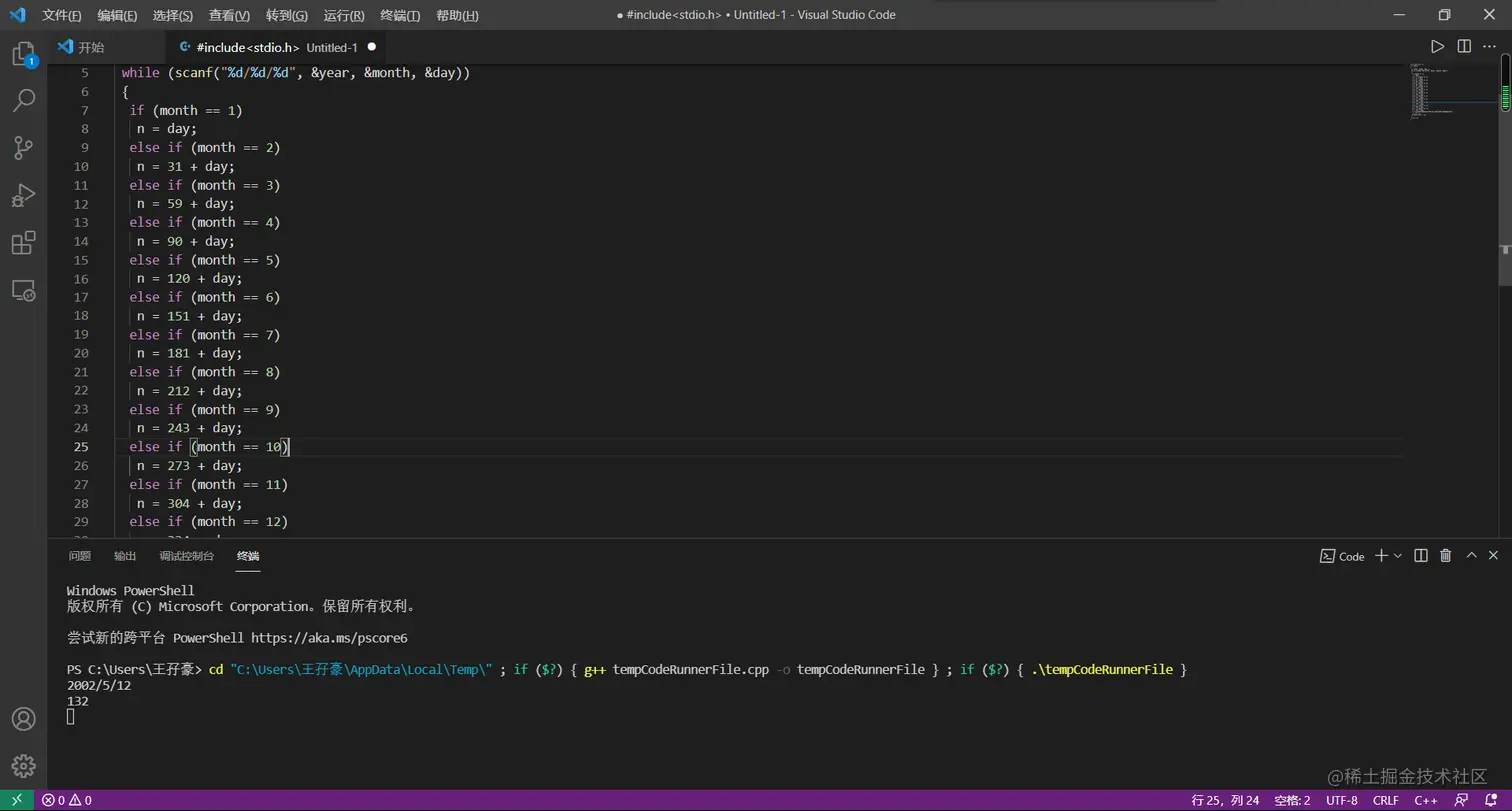Change language mode C++
The image size is (1512, 811).
[x=1426, y=800]
